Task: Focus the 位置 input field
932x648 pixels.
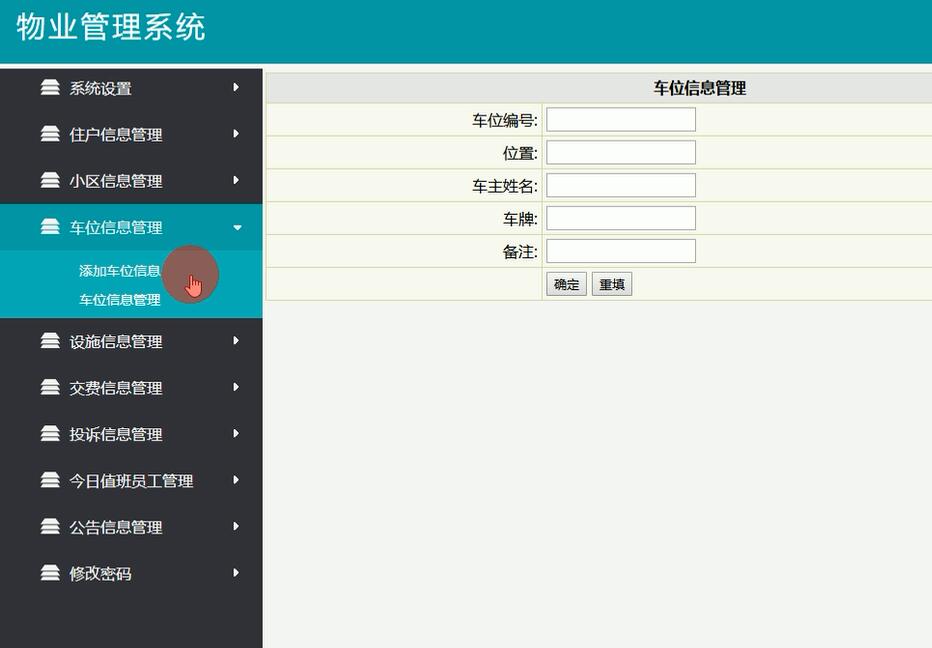Action: (x=621, y=152)
